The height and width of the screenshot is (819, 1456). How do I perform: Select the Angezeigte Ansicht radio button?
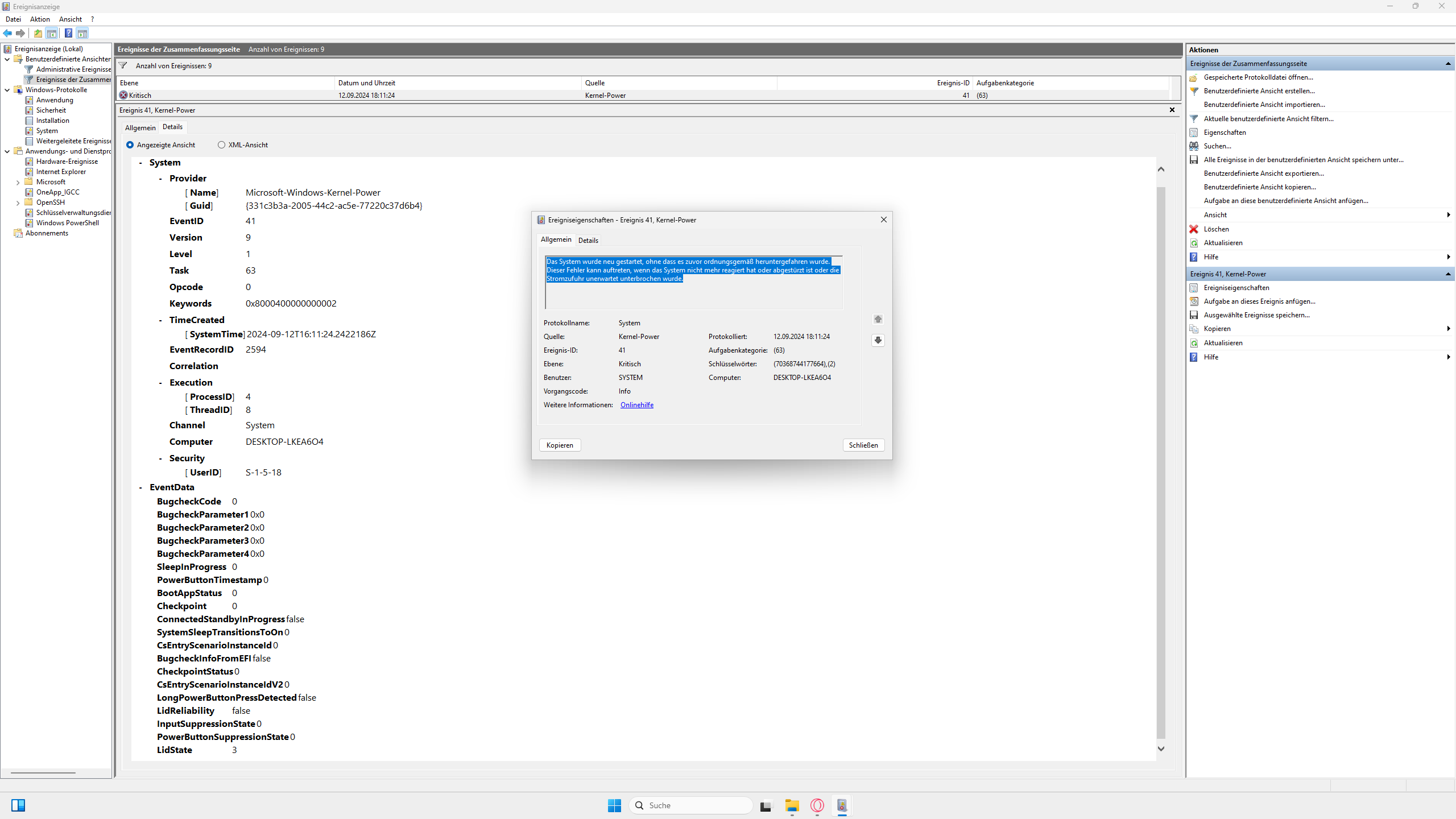point(130,144)
